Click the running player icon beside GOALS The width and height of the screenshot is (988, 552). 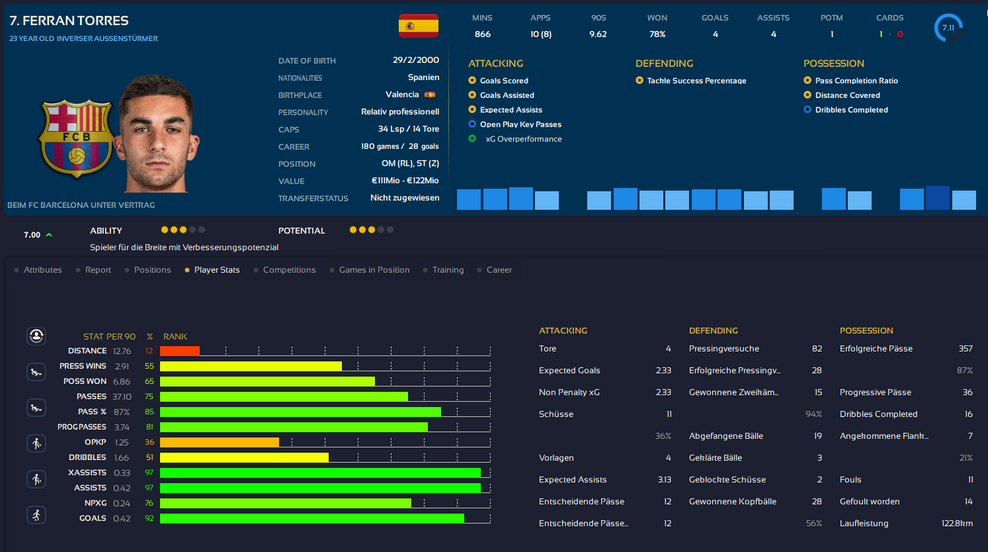click(36, 514)
